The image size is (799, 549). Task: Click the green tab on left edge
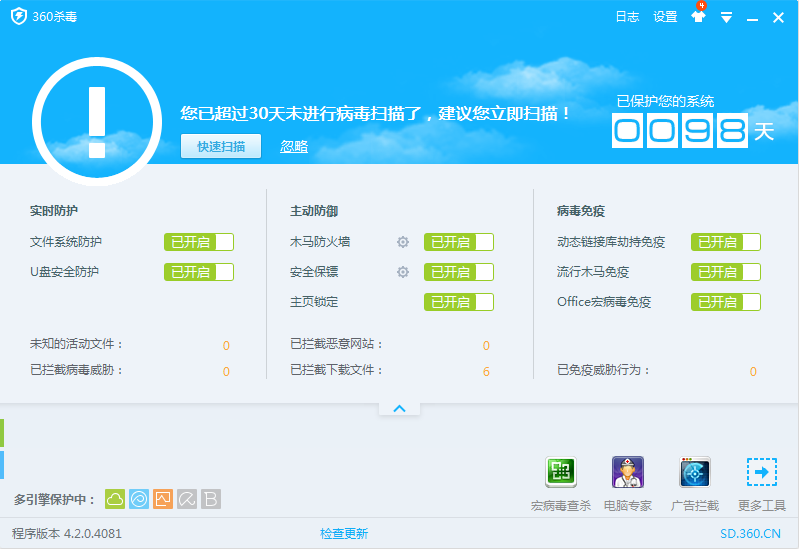[x=2, y=433]
